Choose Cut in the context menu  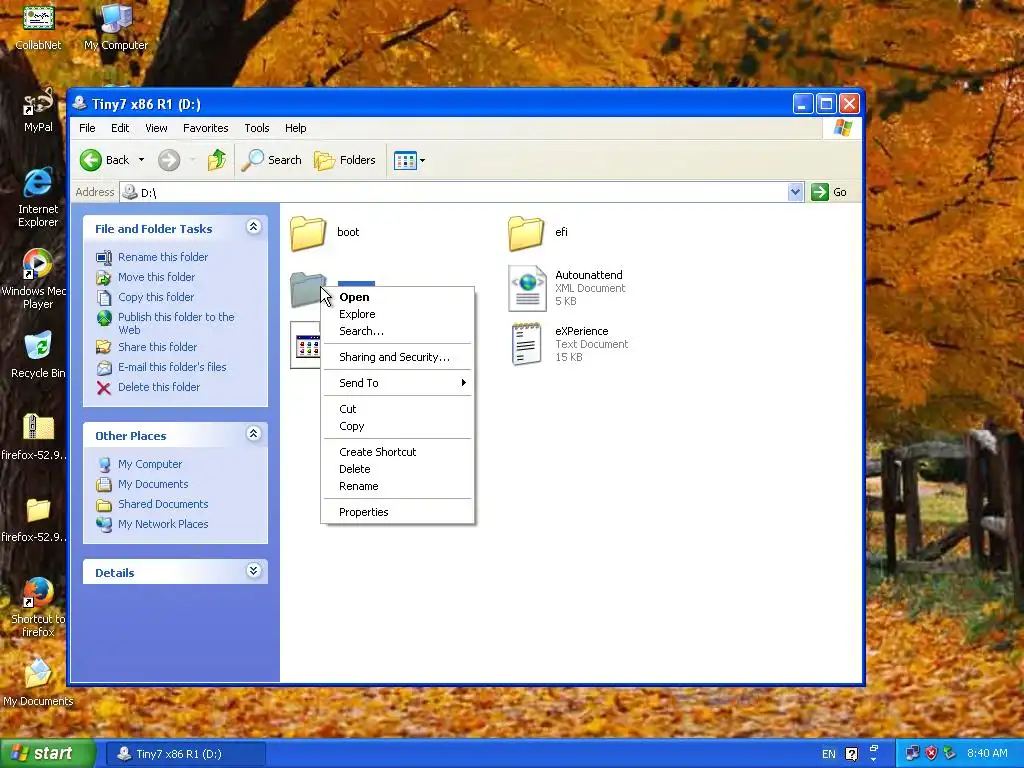pyautogui.click(x=397, y=409)
